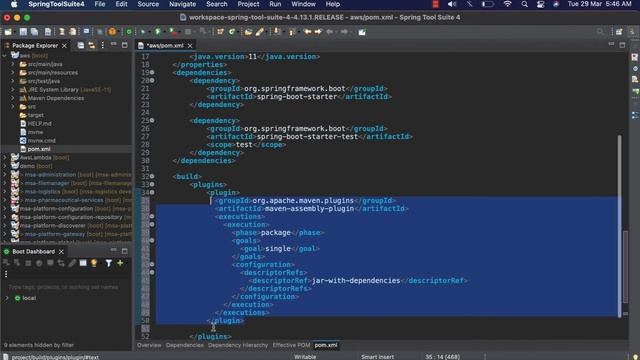Open the Navigate menu

coord(182,4)
